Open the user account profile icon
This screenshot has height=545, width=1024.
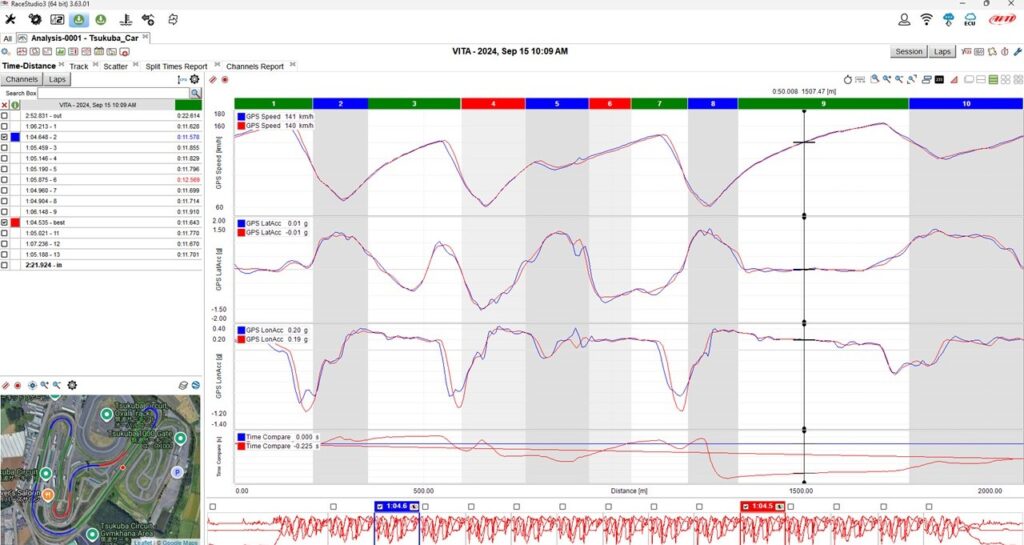click(x=904, y=19)
